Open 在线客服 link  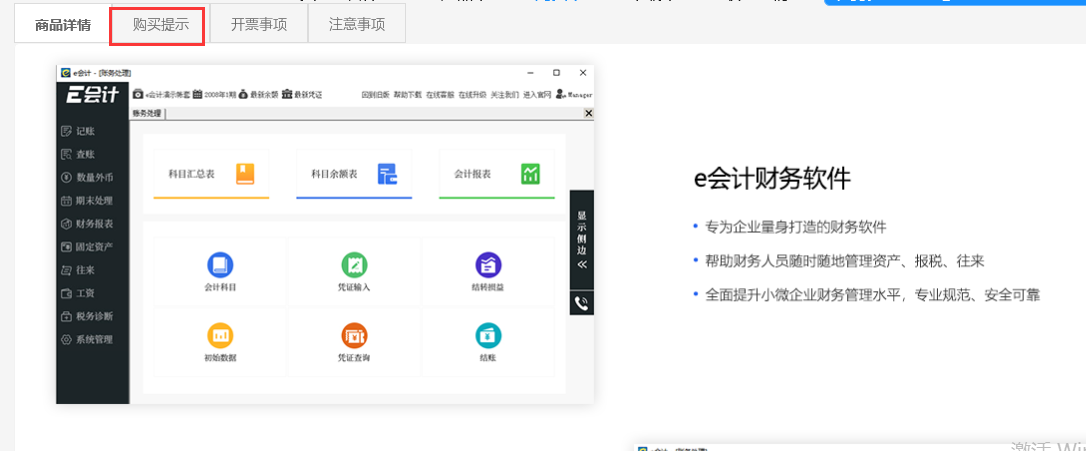(x=440, y=95)
